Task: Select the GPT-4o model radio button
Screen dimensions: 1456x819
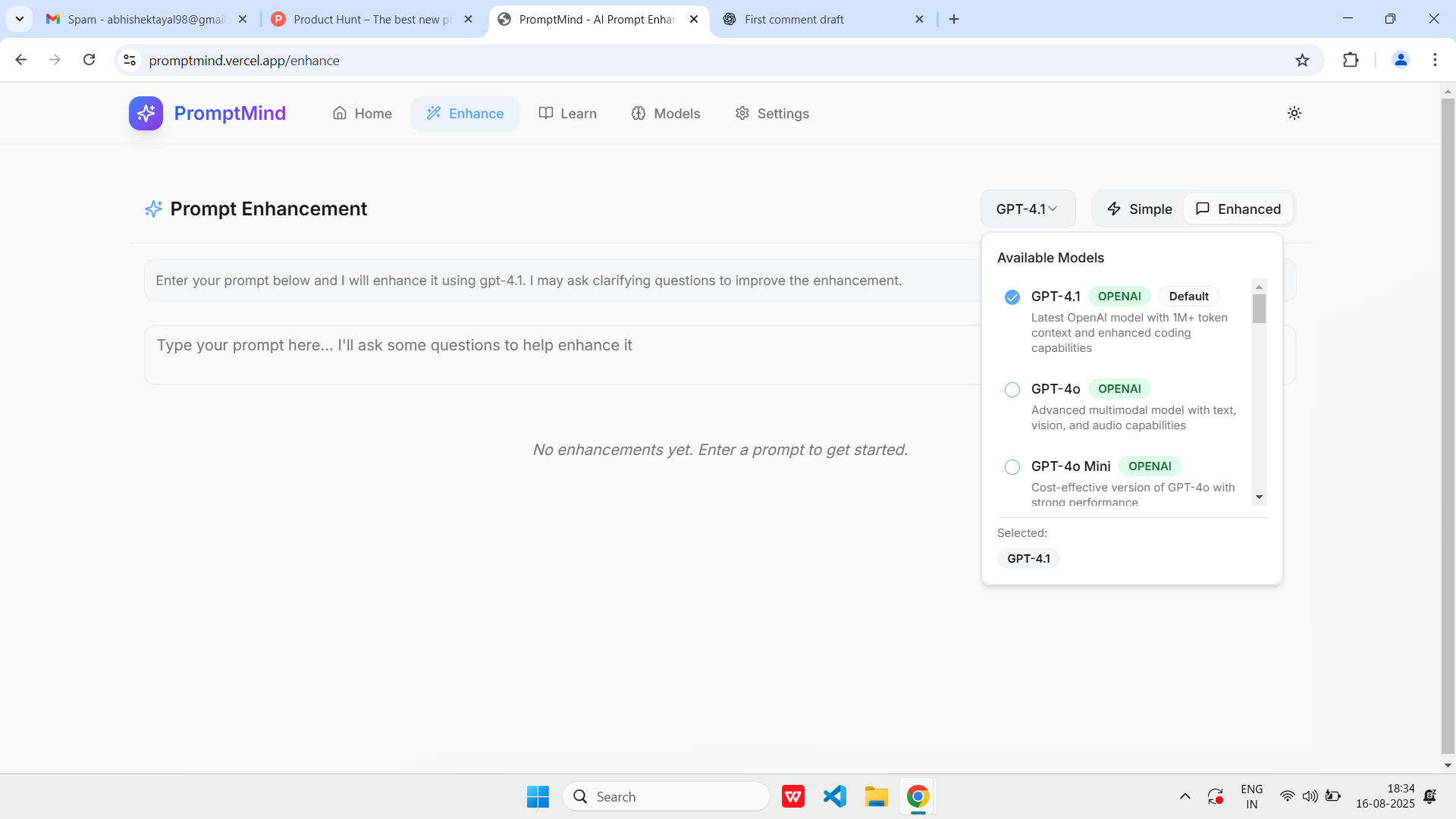Action: [x=1012, y=390]
